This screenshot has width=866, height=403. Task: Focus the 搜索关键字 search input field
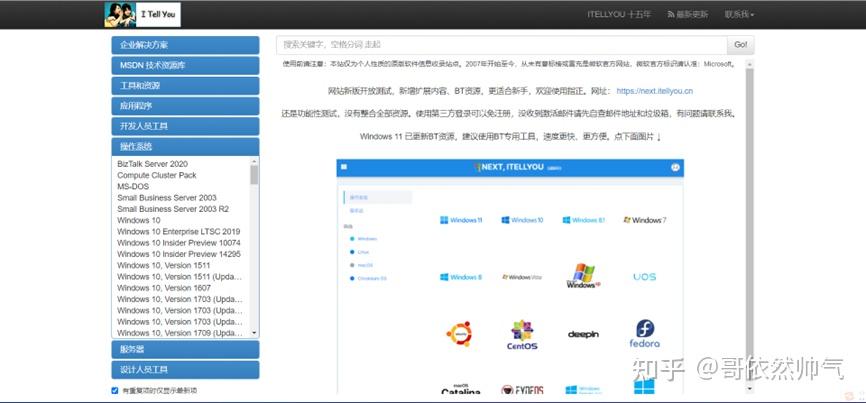point(501,45)
